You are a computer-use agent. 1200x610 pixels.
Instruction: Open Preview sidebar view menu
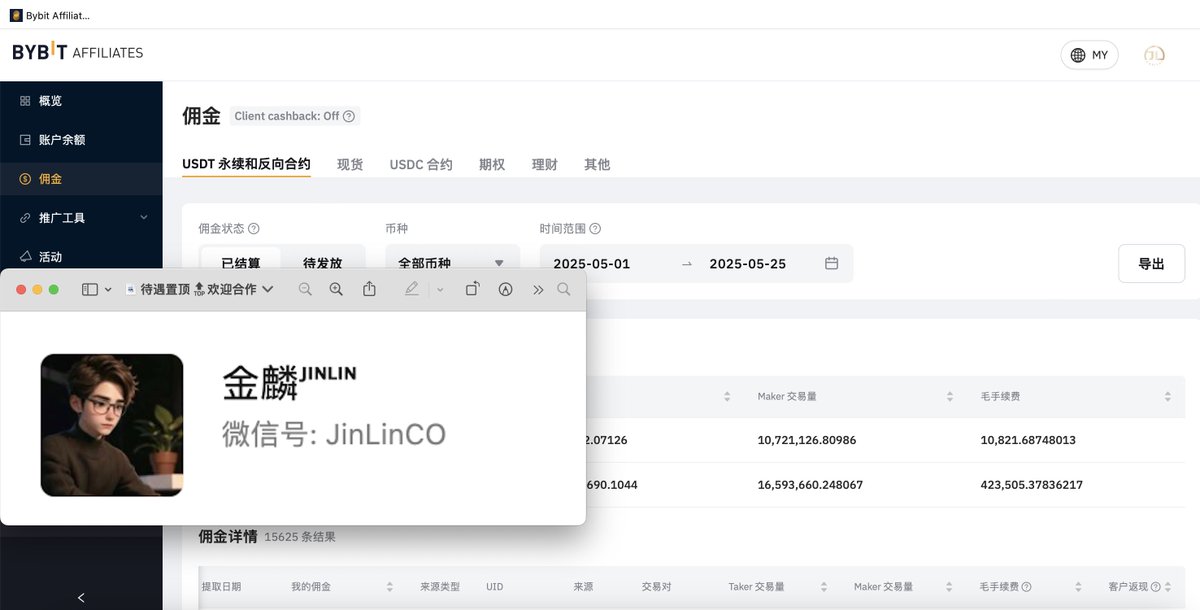click(97, 289)
